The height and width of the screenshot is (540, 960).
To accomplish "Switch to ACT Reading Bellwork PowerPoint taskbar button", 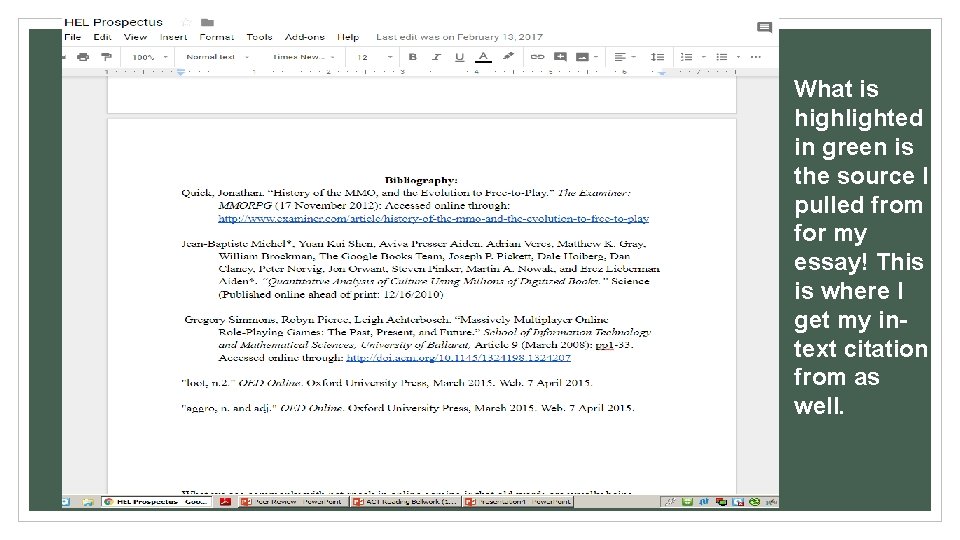I will (x=406, y=501).
